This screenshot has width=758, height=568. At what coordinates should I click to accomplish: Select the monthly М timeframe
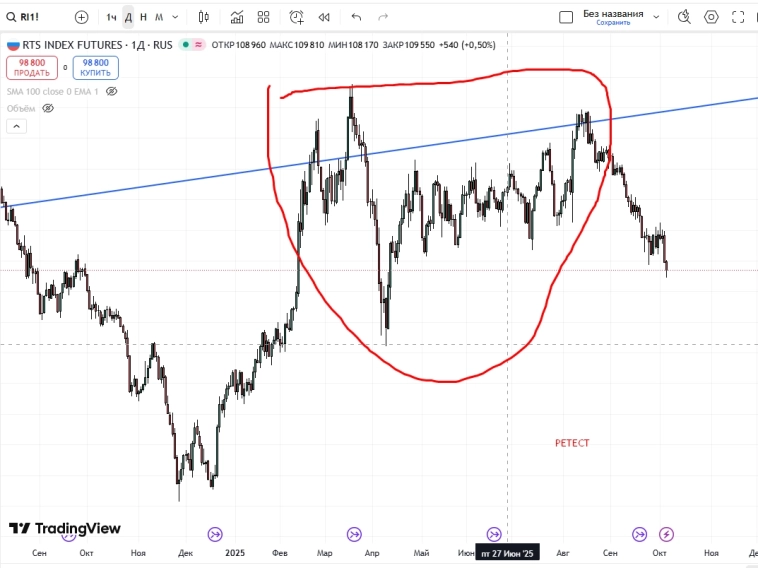tap(159, 17)
